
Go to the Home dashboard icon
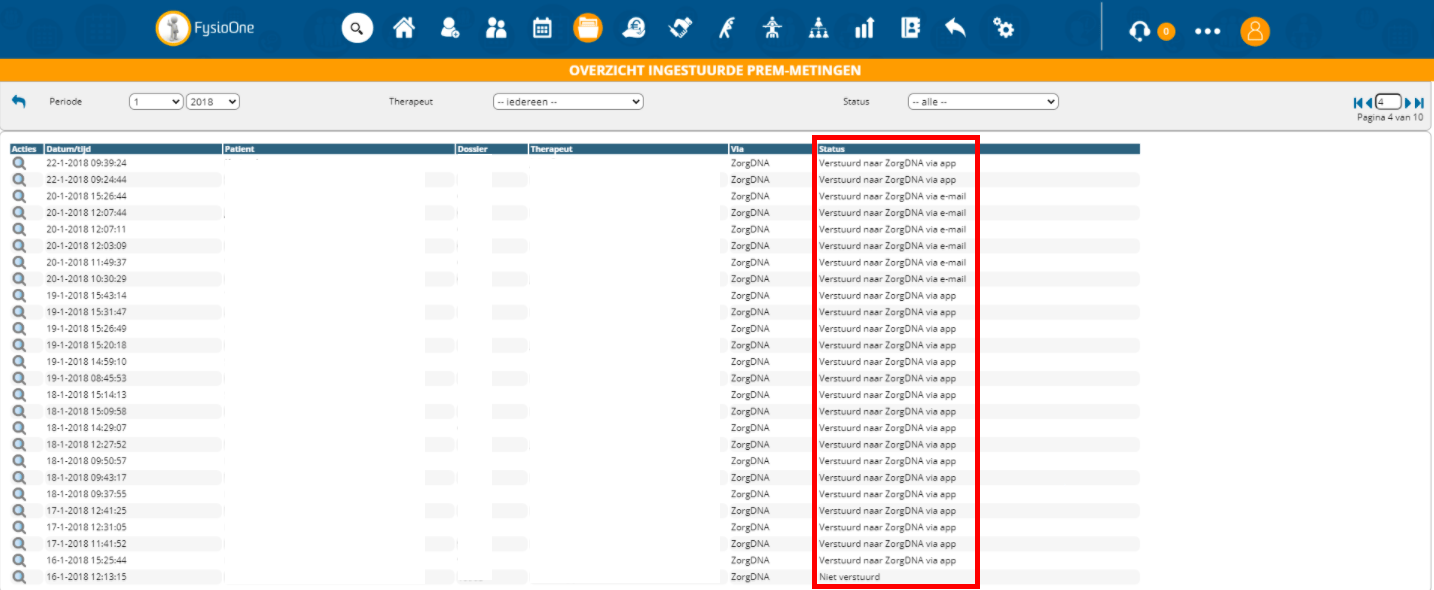(404, 28)
